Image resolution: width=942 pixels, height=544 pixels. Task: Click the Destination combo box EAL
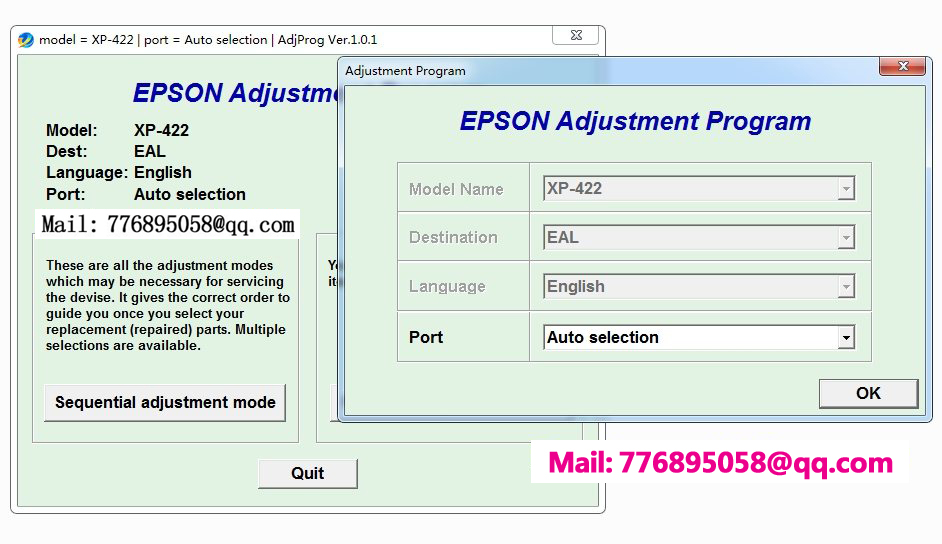click(x=699, y=237)
